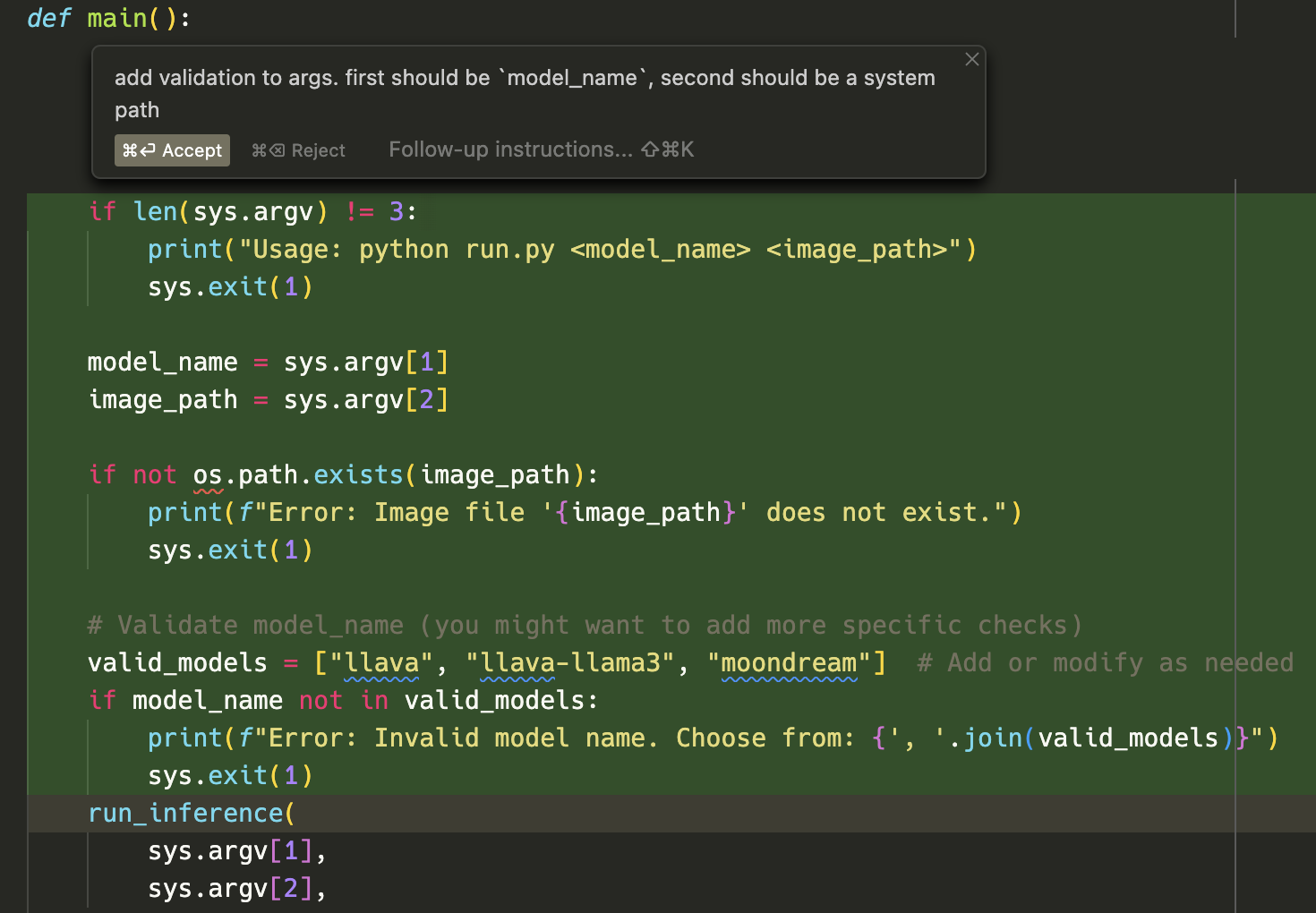Click the '# Validate model_name' comment
The width and height of the screenshot is (1316, 913).
coord(585,626)
